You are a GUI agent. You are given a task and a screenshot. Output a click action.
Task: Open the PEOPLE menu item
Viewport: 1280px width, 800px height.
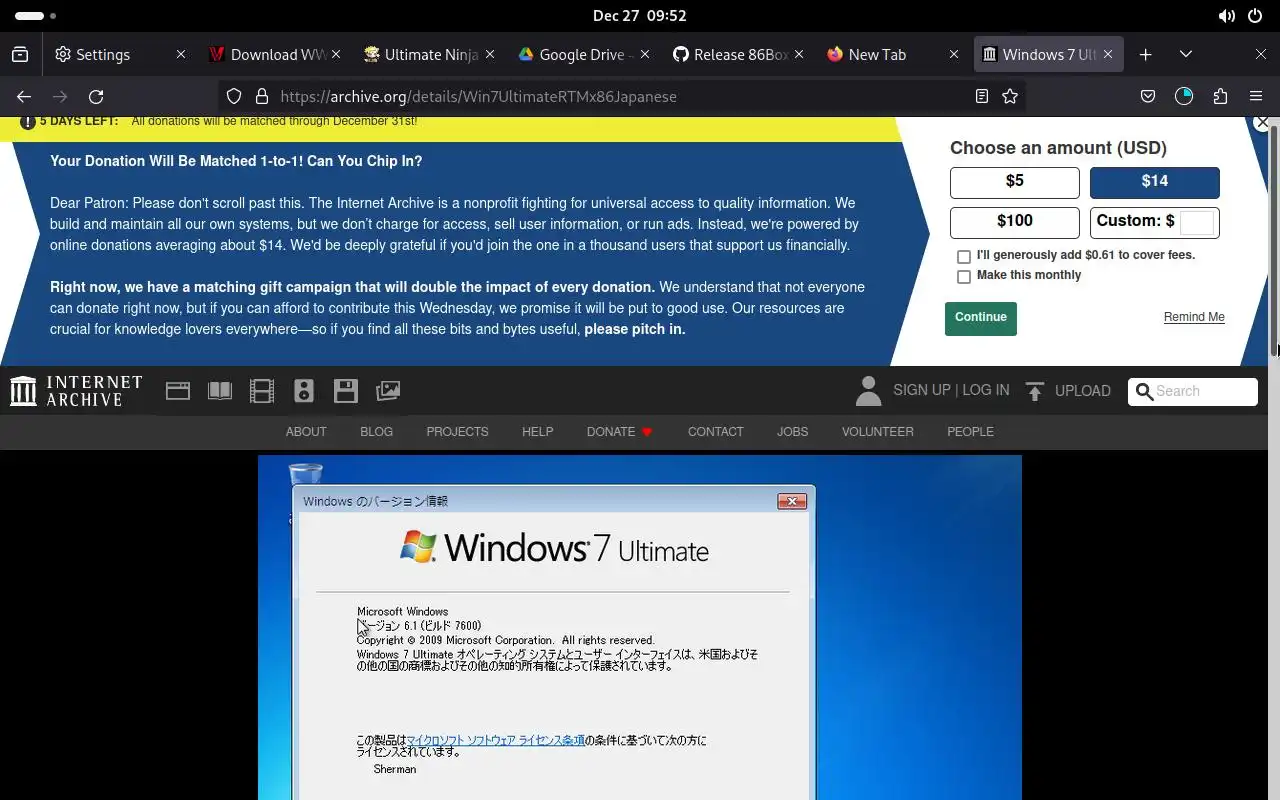(970, 432)
